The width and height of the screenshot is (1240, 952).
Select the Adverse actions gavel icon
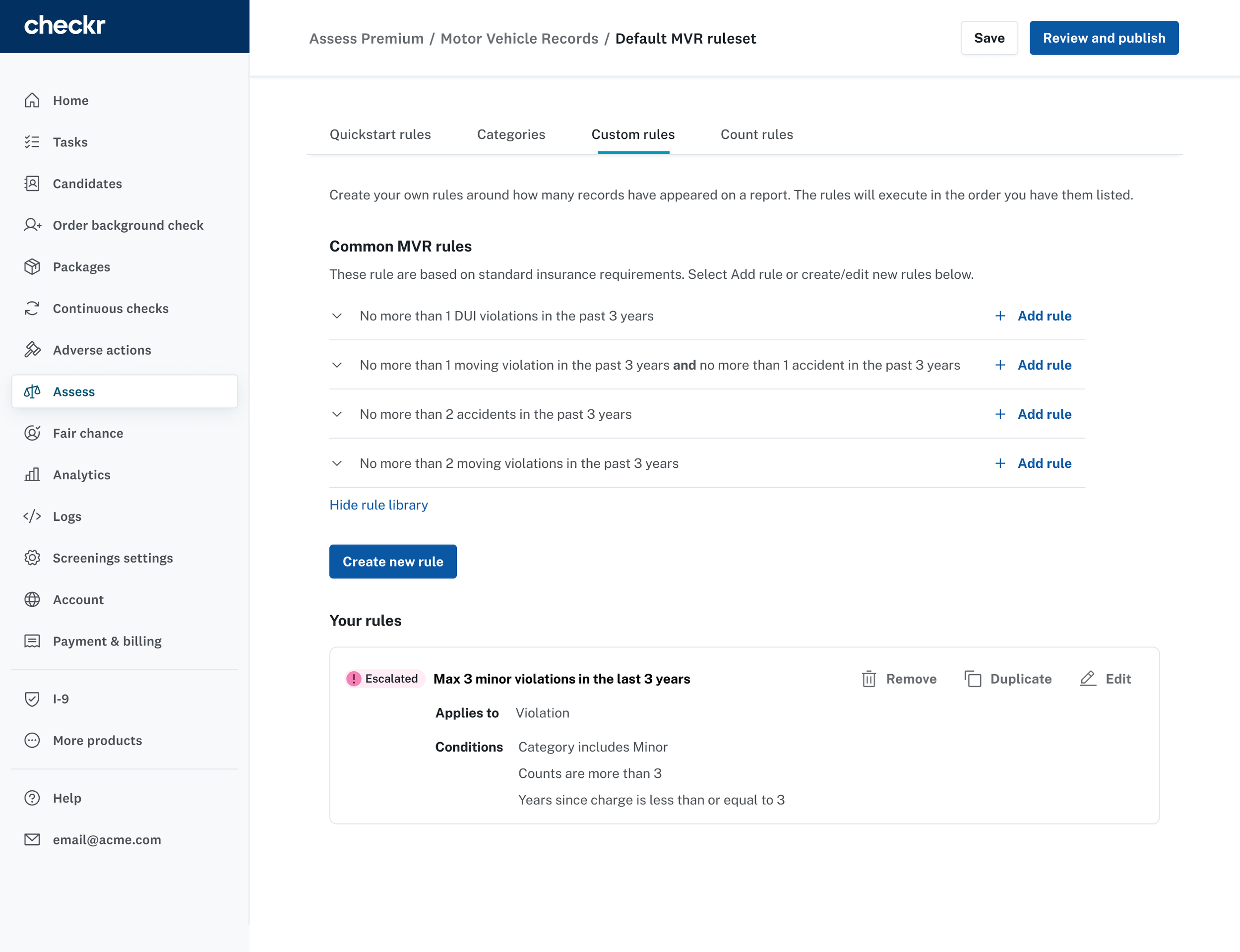32,350
